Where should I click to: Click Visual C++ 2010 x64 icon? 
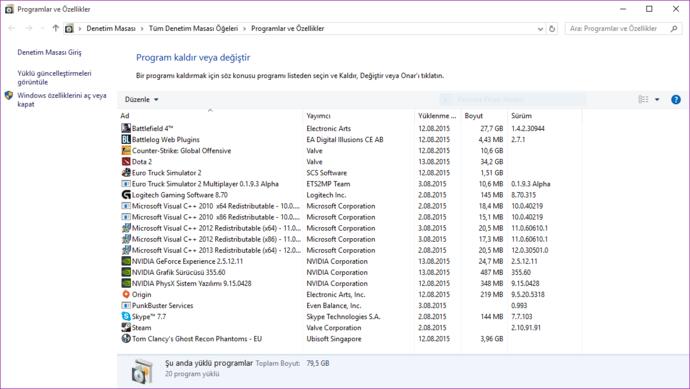point(126,206)
